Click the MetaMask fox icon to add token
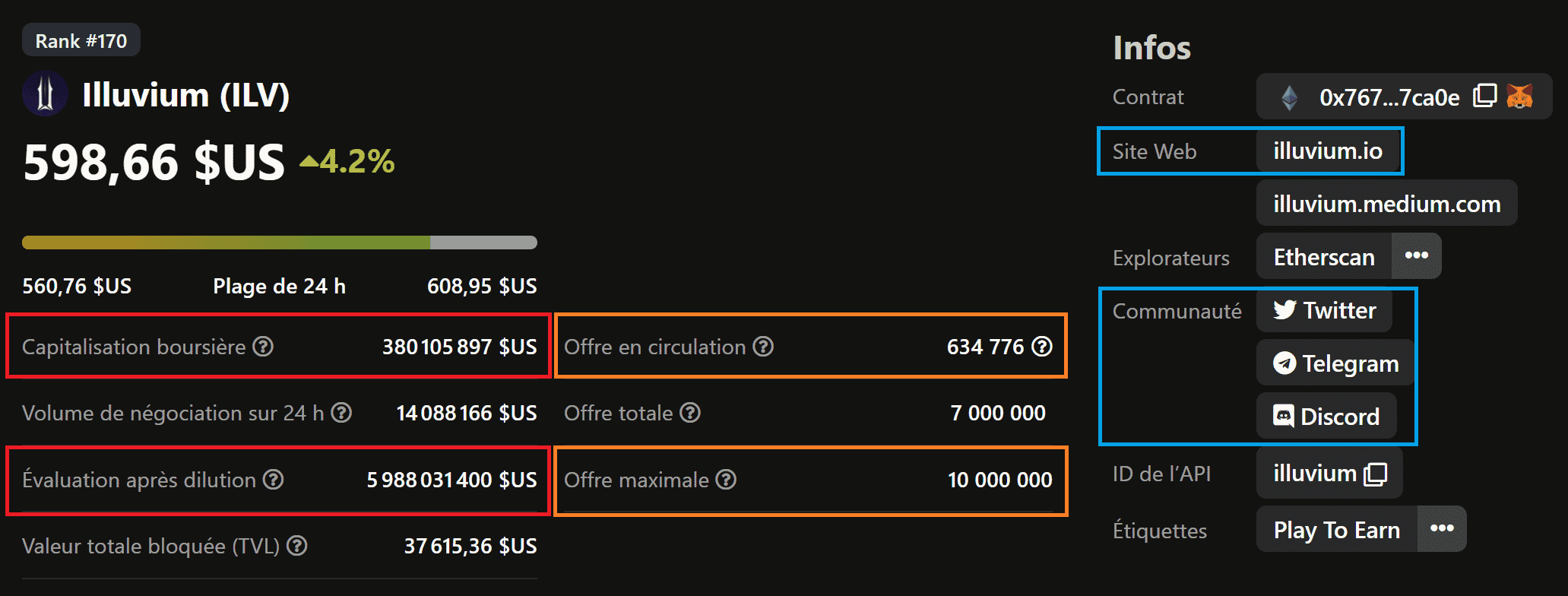The height and width of the screenshot is (596, 1568). [1519, 97]
